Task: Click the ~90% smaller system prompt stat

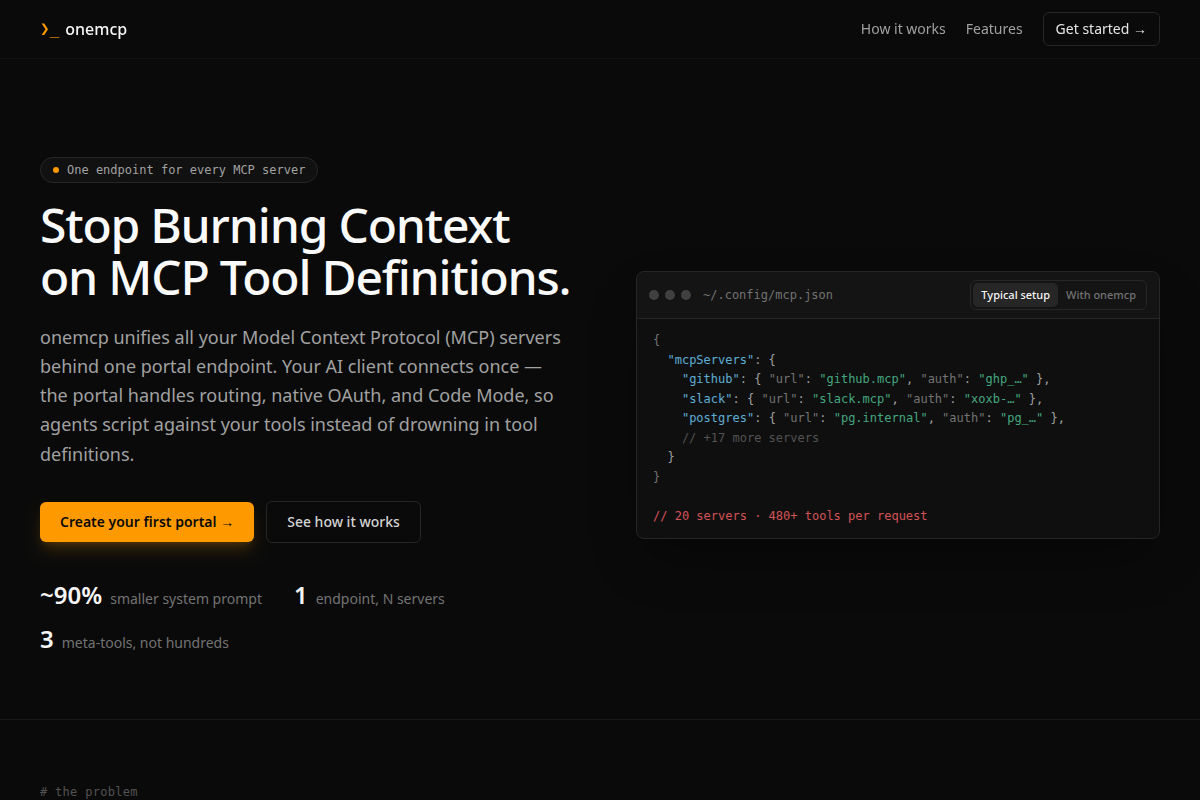Action: 151,597
